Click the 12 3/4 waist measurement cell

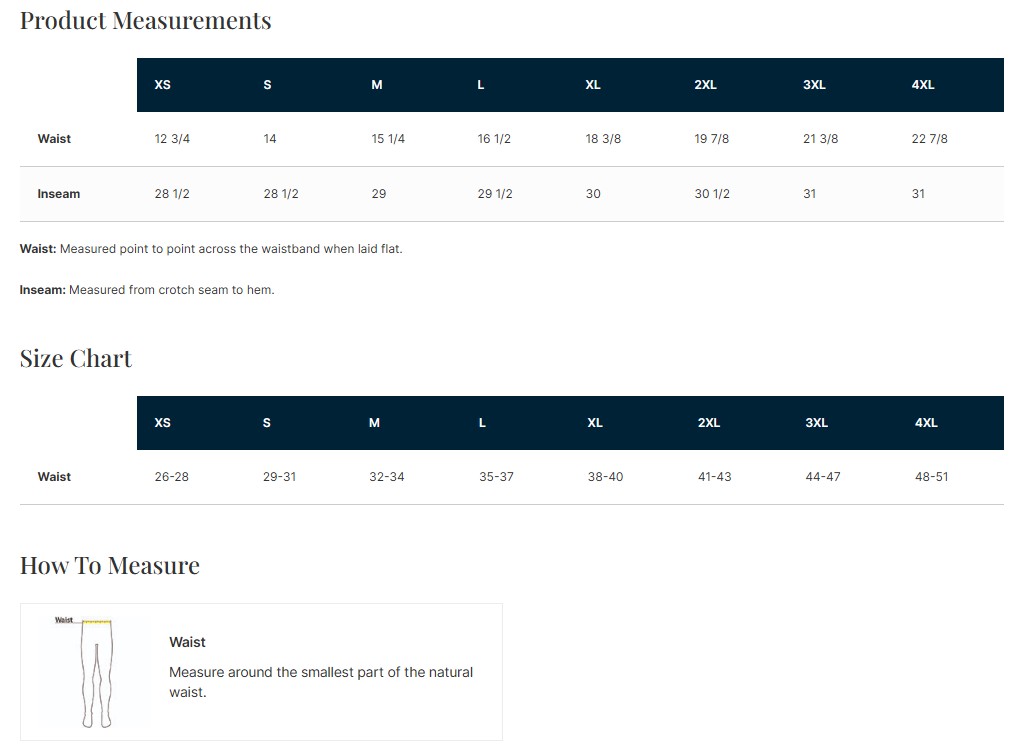[172, 139]
